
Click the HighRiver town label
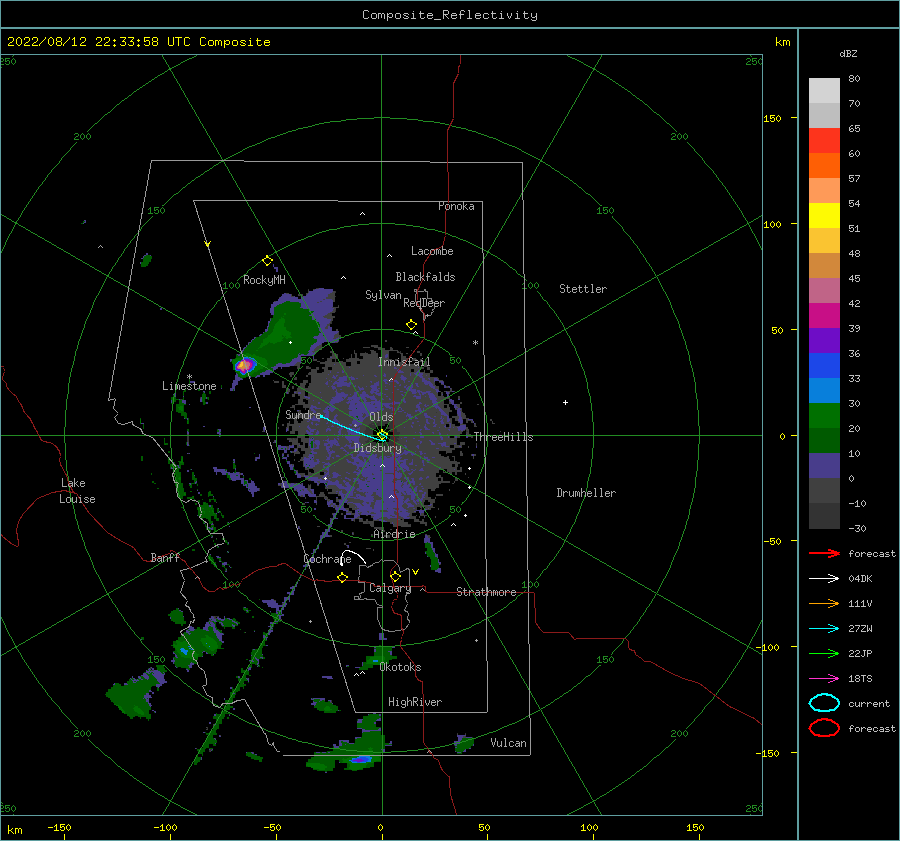(415, 702)
